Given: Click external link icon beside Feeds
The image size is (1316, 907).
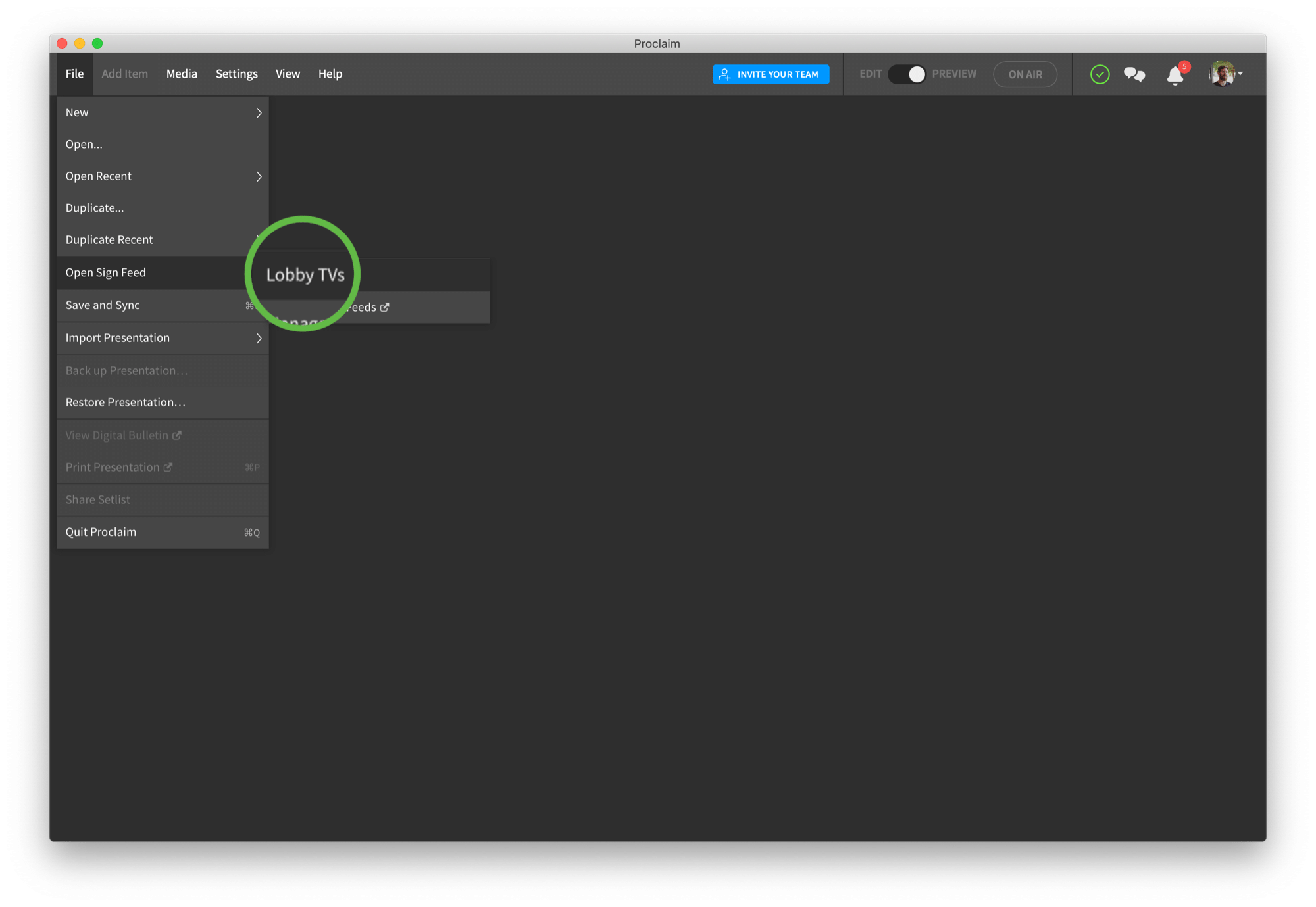Looking at the screenshot, I should point(385,307).
